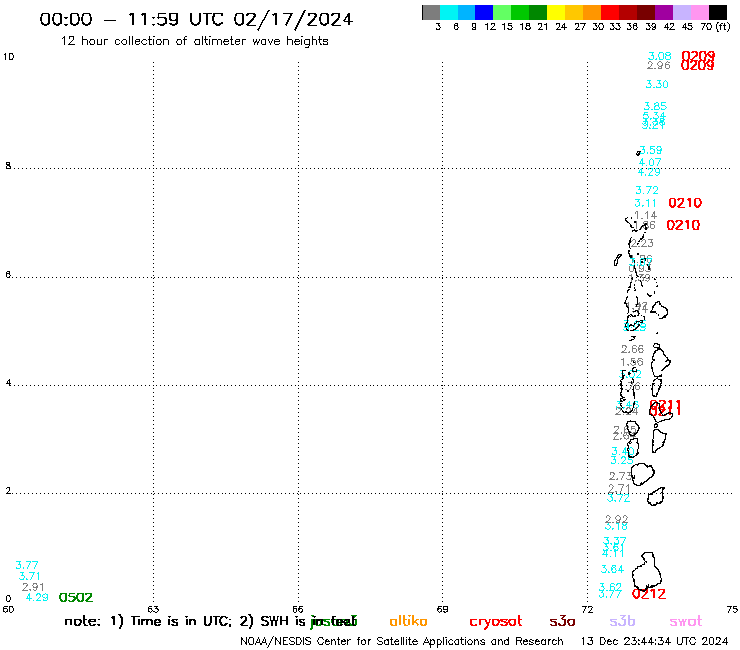The height and width of the screenshot is (650, 740).
Task: Click the 's3a' satellite legend label
Action: 562,621
